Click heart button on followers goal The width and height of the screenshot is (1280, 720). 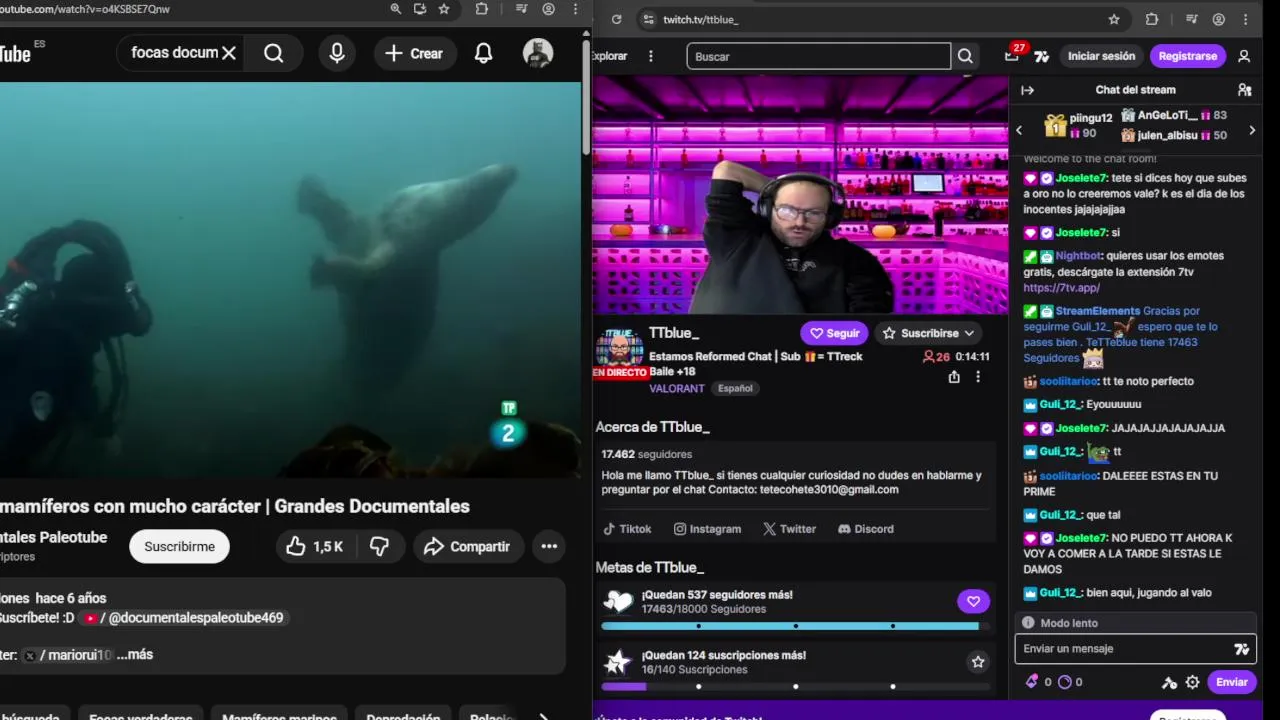point(973,601)
